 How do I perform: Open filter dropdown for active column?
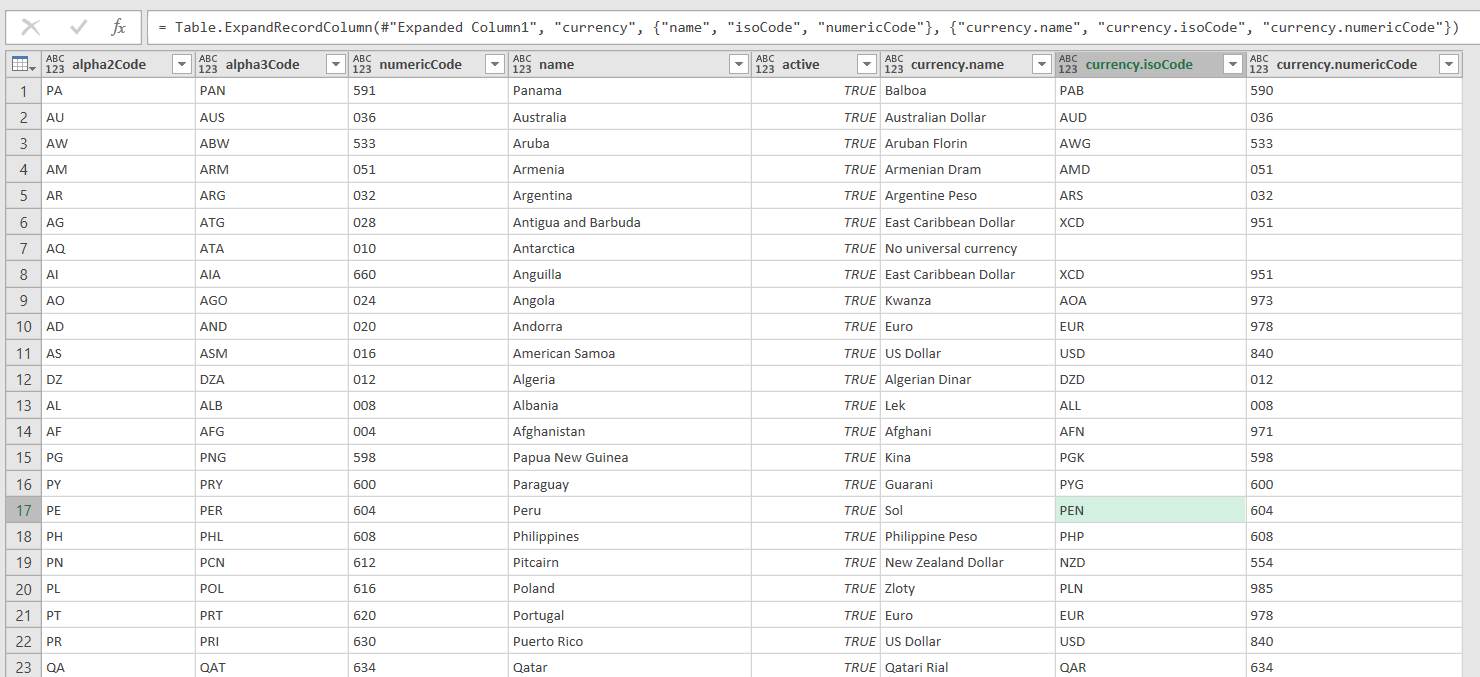867,64
